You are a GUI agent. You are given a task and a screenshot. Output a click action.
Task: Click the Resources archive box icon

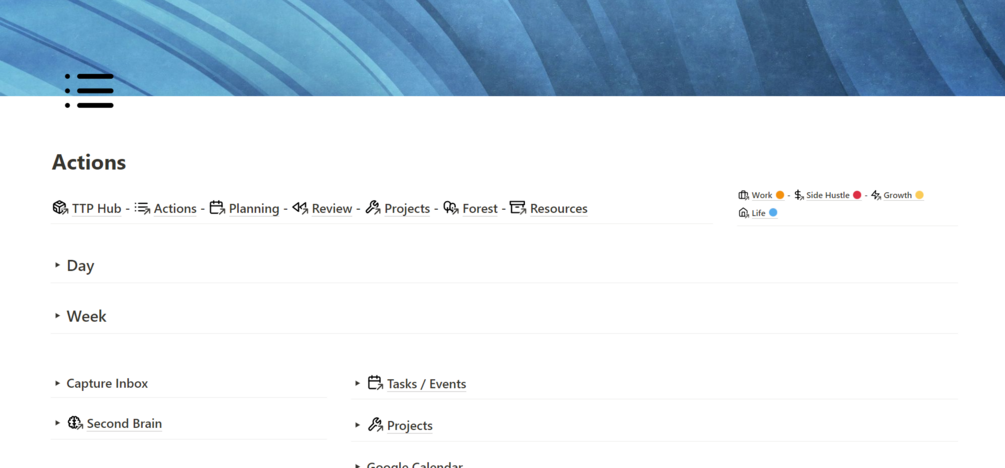click(x=518, y=207)
